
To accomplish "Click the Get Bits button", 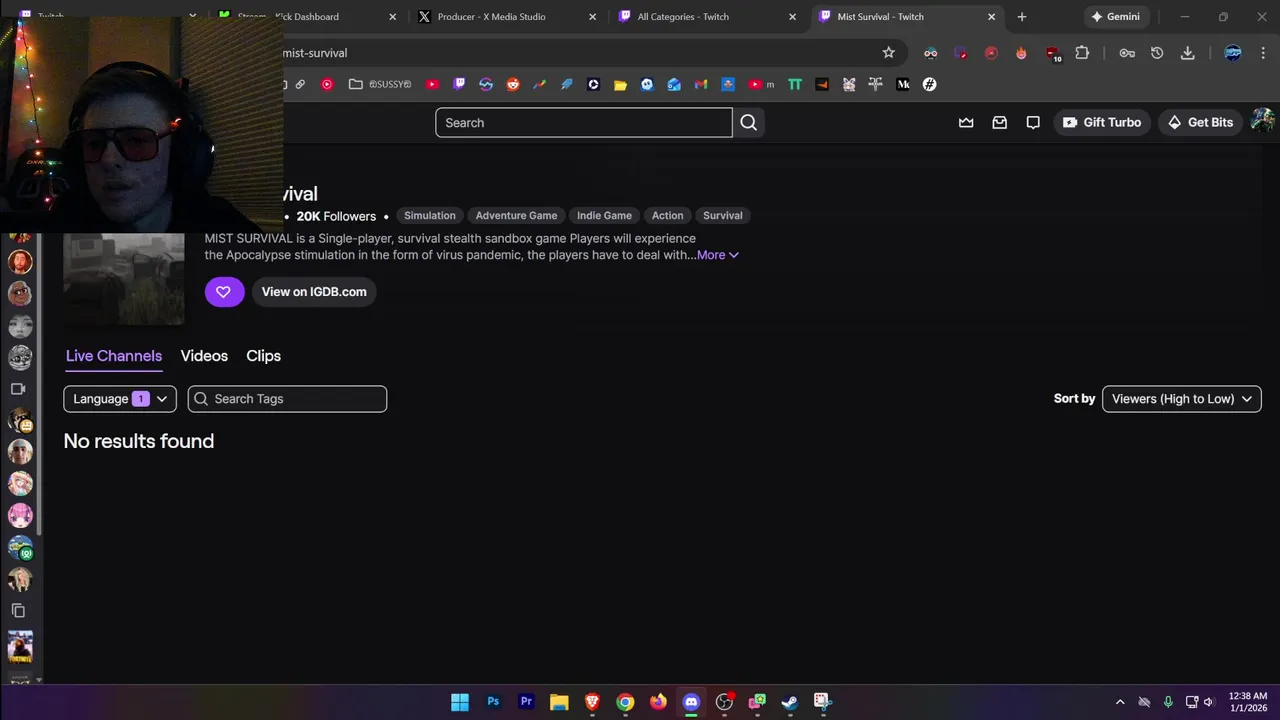I will click(x=1200, y=123).
